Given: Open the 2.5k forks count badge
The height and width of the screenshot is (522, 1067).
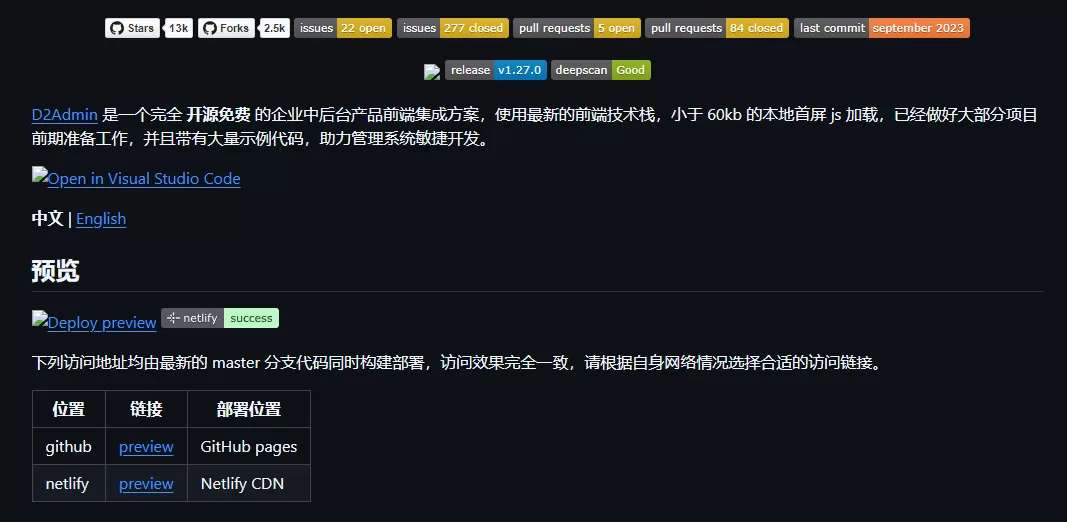Looking at the screenshot, I should click(x=275, y=28).
